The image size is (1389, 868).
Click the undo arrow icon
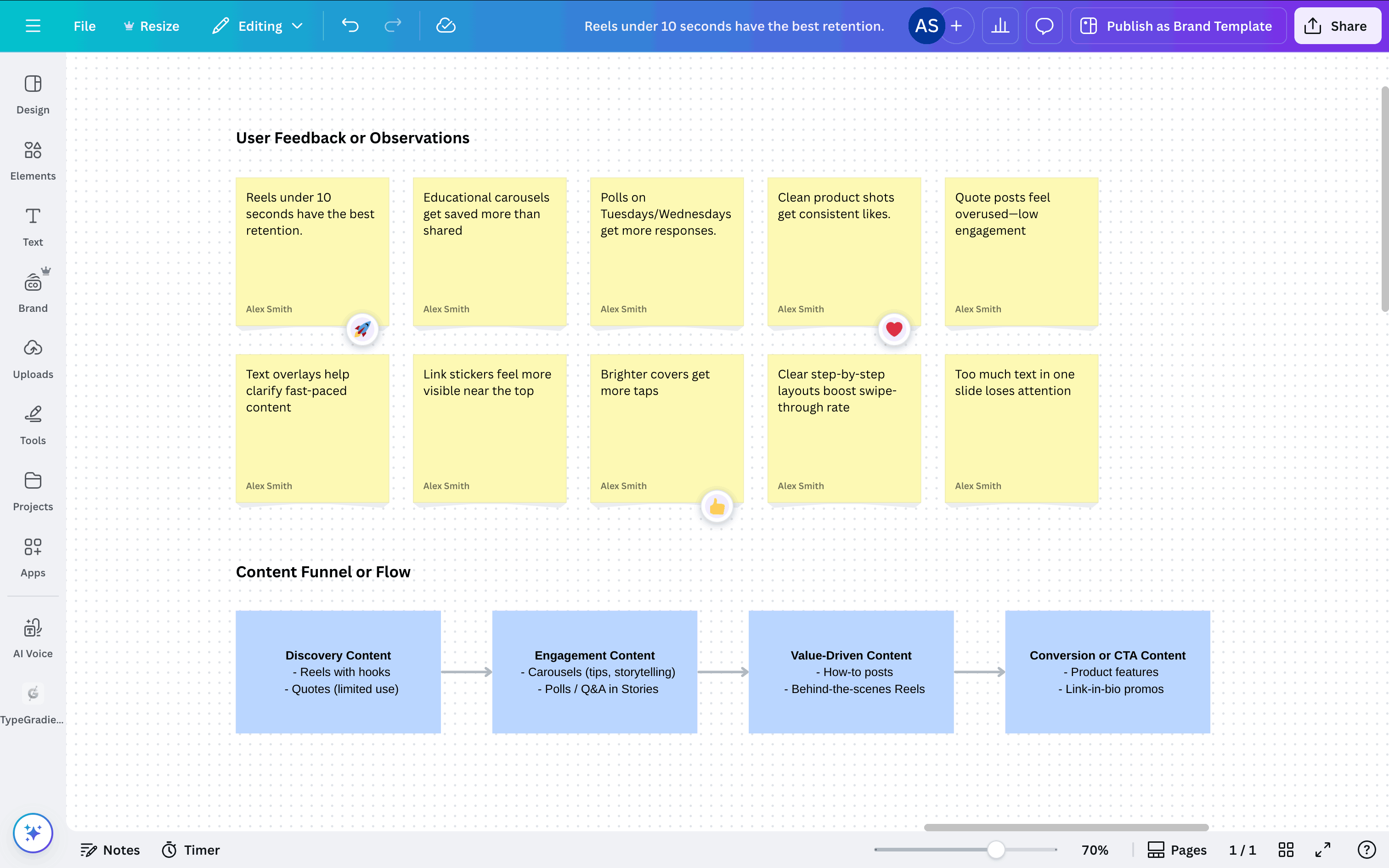pyautogui.click(x=350, y=26)
